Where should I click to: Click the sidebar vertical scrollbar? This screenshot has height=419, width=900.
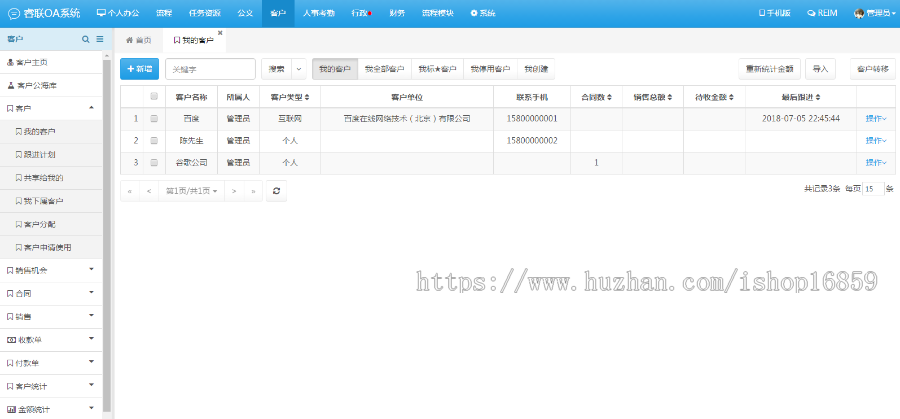pyautogui.click(x=107, y=234)
